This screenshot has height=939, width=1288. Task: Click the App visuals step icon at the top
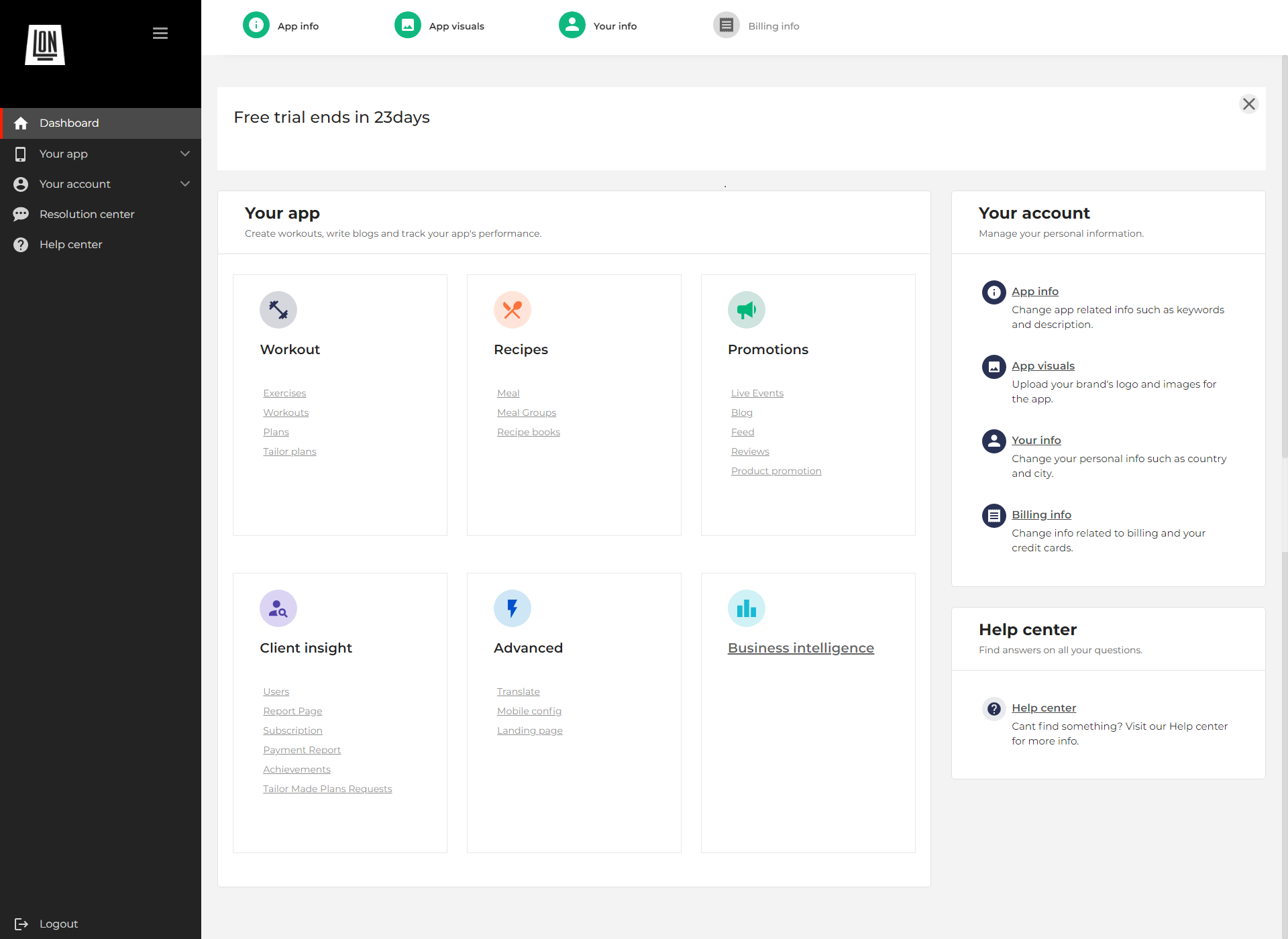pos(407,25)
